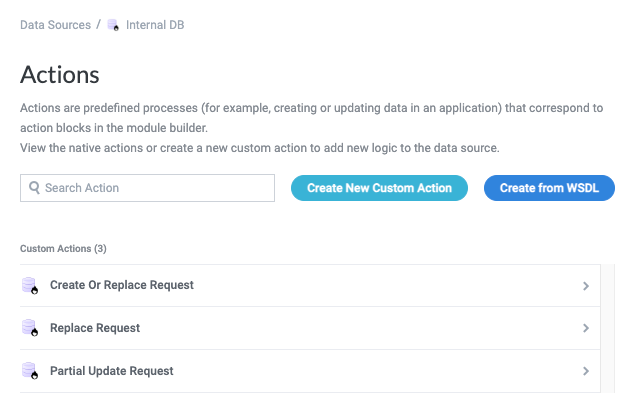Click the database icon beside Create Or Replace Request
The height and width of the screenshot is (420, 643).
(x=29, y=286)
